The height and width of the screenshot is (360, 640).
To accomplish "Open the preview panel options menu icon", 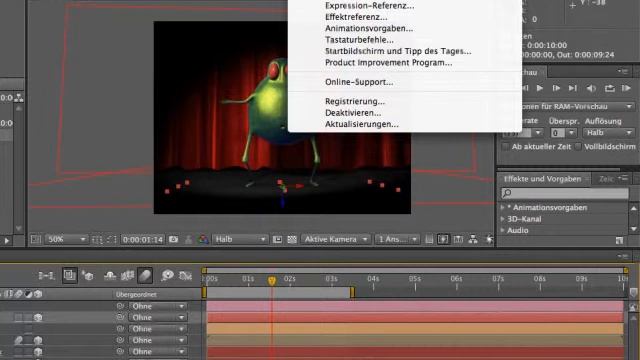I will [x=622, y=72].
